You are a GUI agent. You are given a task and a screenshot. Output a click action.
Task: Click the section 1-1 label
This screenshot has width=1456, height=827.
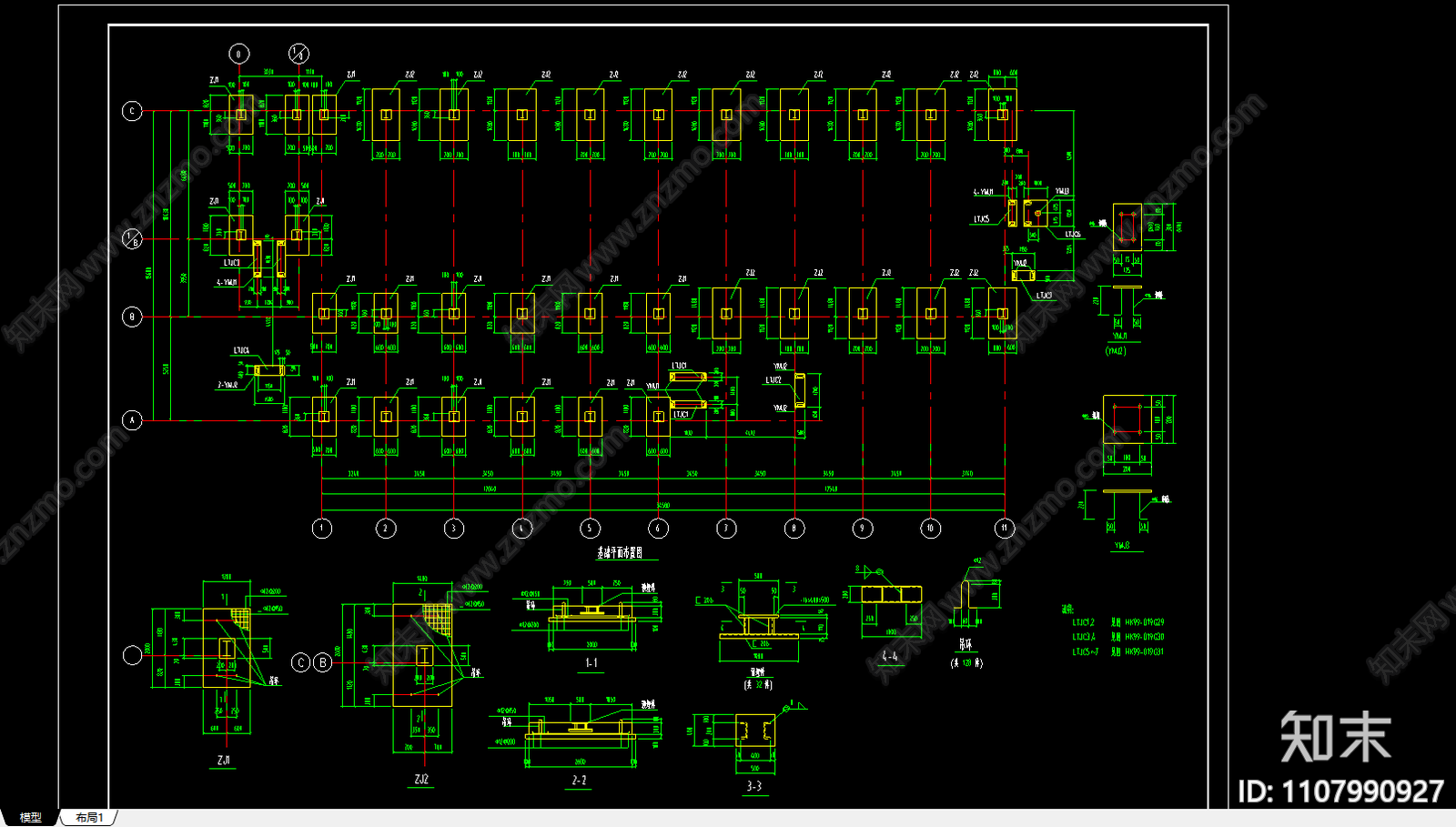591,663
